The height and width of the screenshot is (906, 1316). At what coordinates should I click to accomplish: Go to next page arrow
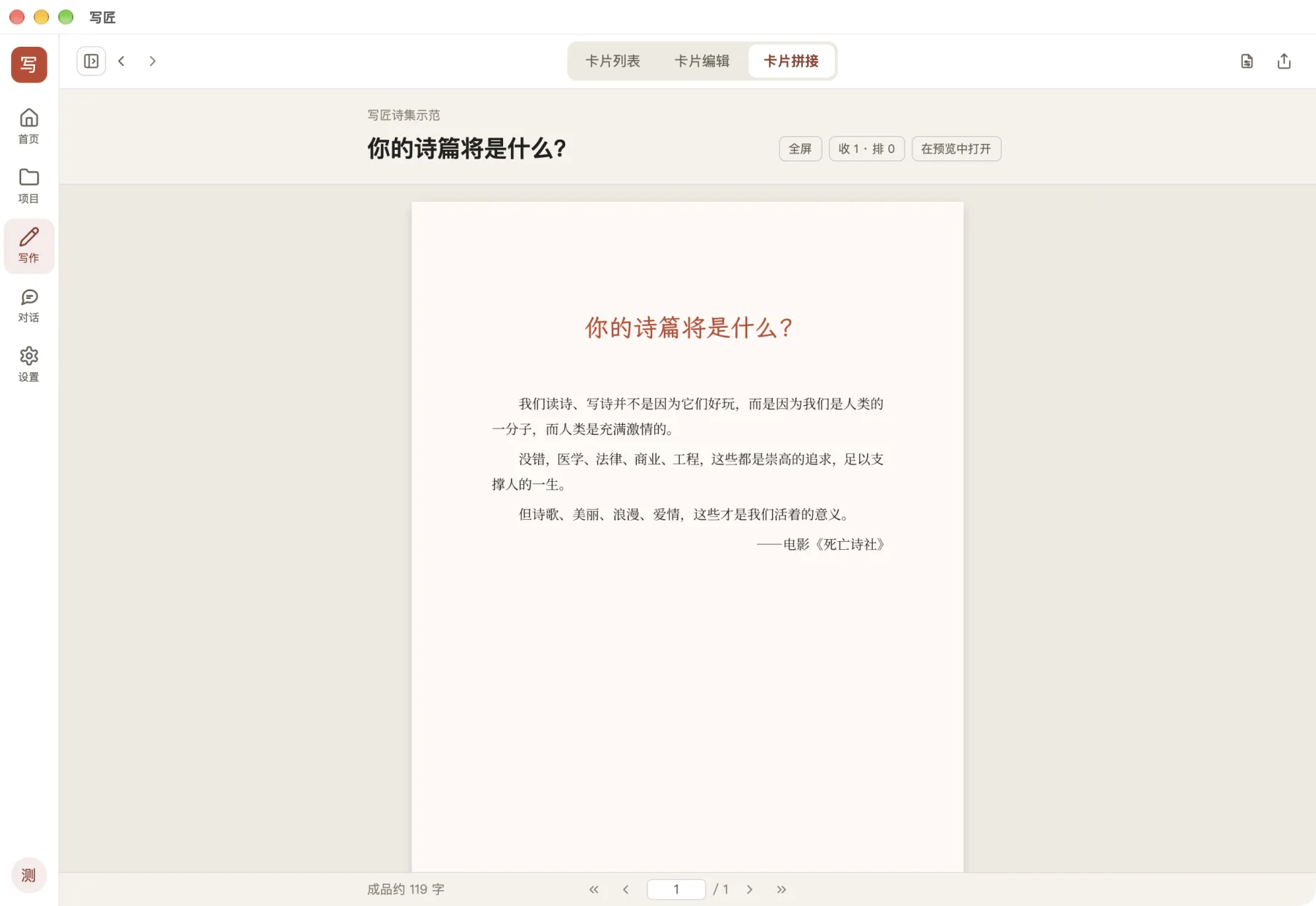(749, 889)
